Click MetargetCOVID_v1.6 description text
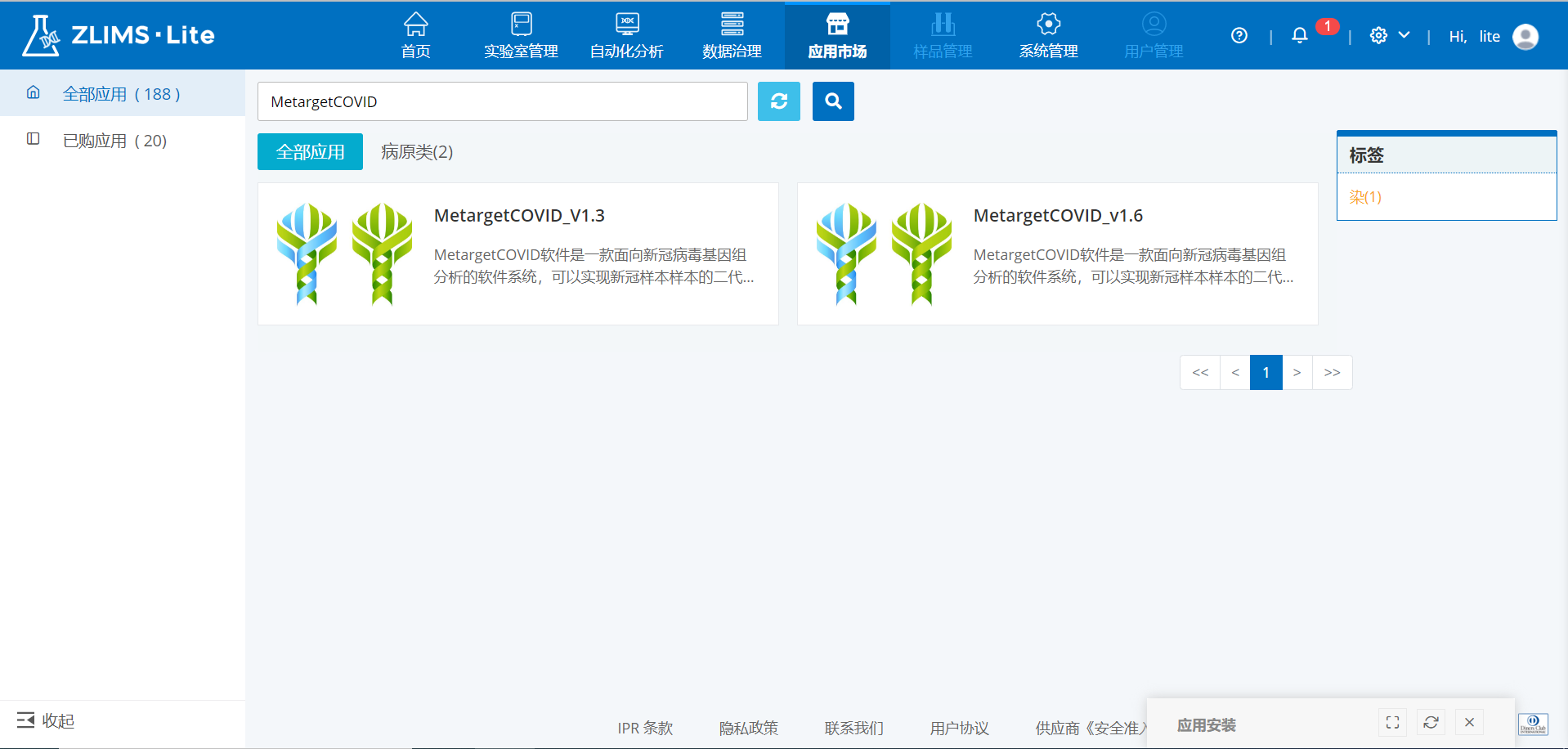Viewport: 1568px width, 749px height. [1133, 266]
